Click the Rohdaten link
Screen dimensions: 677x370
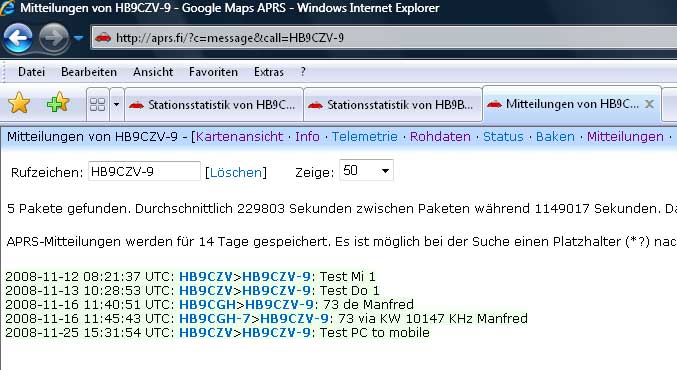(440, 137)
